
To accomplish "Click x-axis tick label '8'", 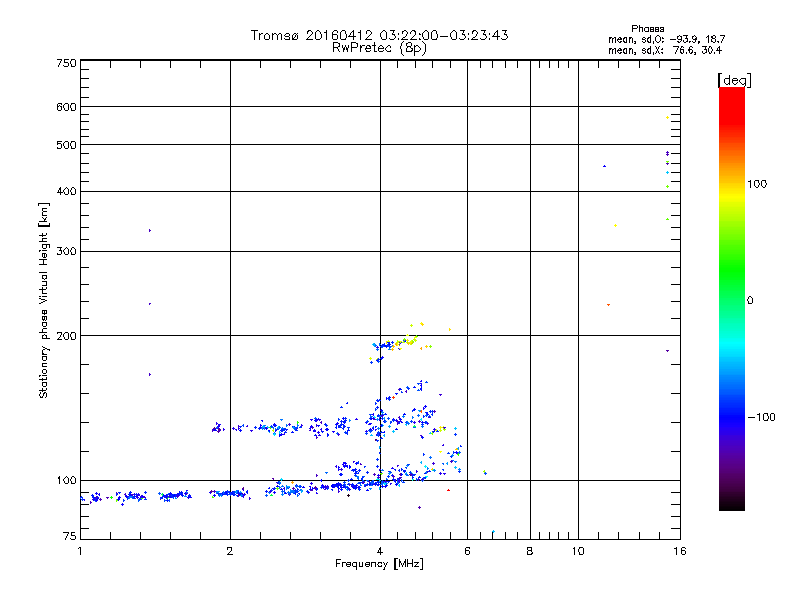I will (x=530, y=551).
